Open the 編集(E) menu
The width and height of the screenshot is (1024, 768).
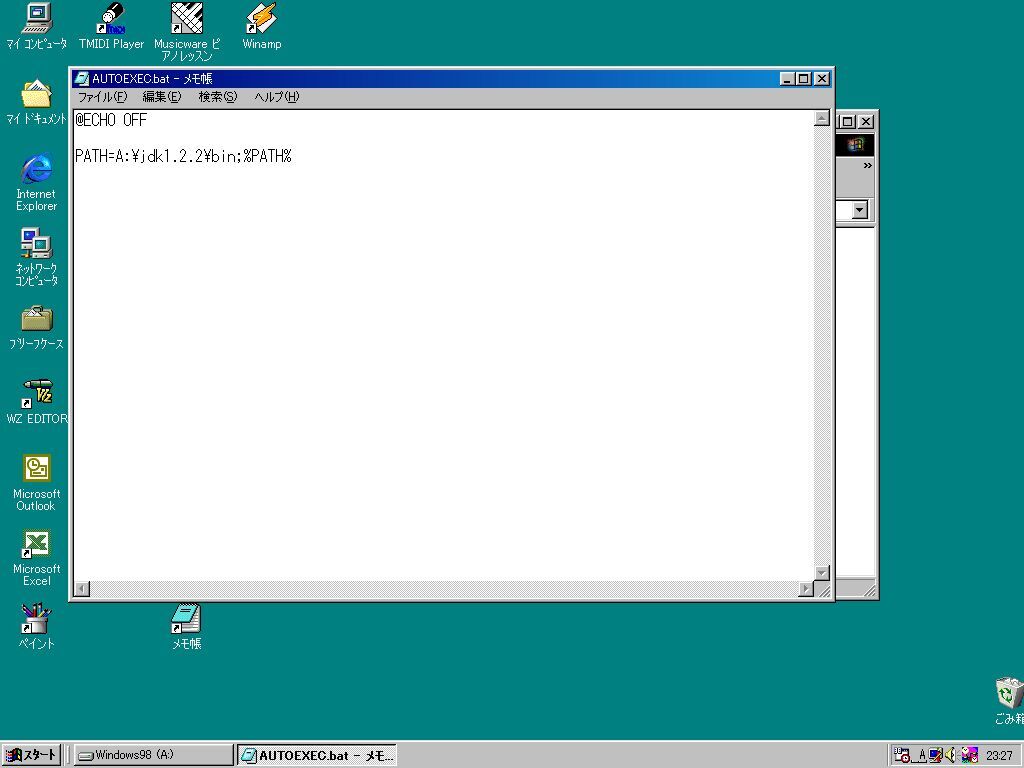tap(162, 97)
